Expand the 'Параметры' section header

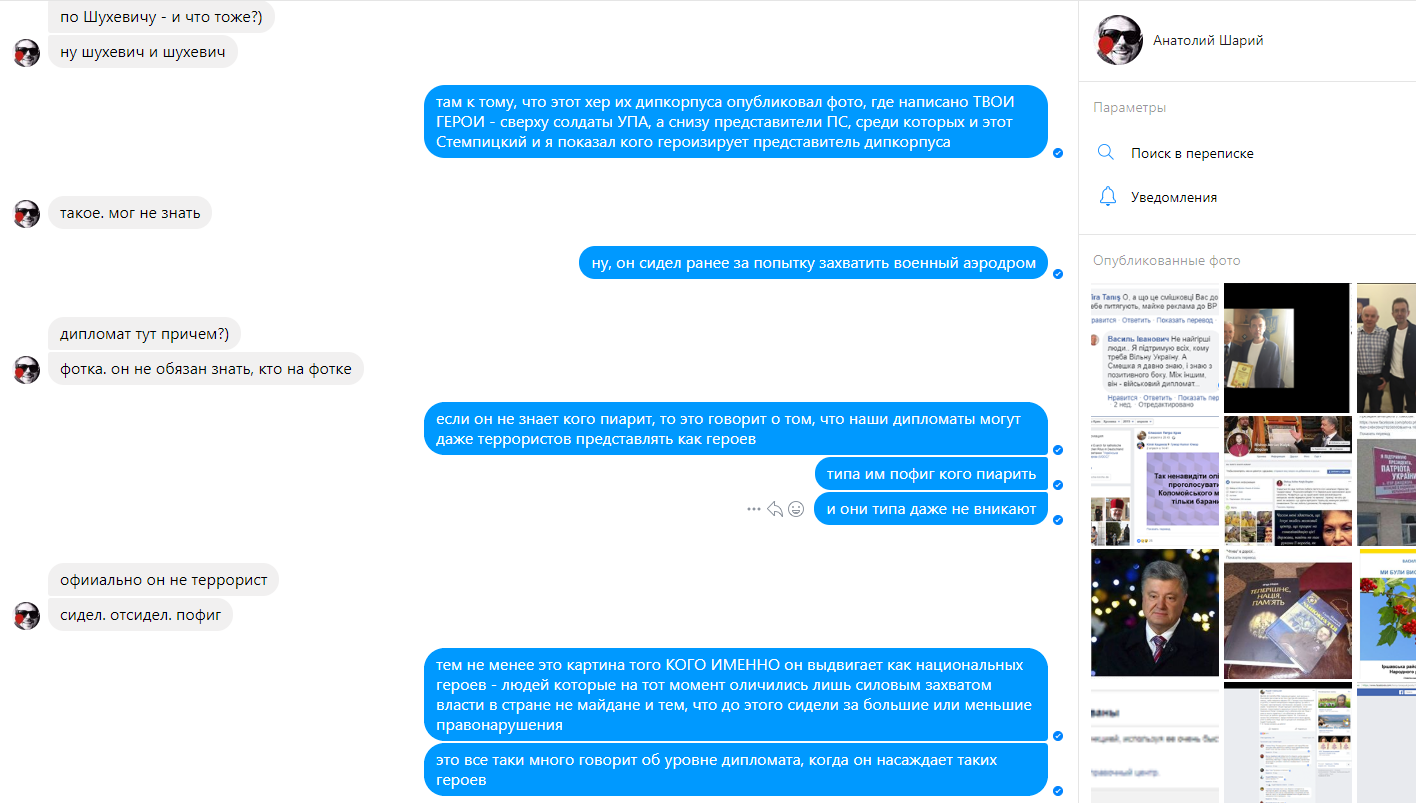pyautogui.click(x=1130, y=107)
